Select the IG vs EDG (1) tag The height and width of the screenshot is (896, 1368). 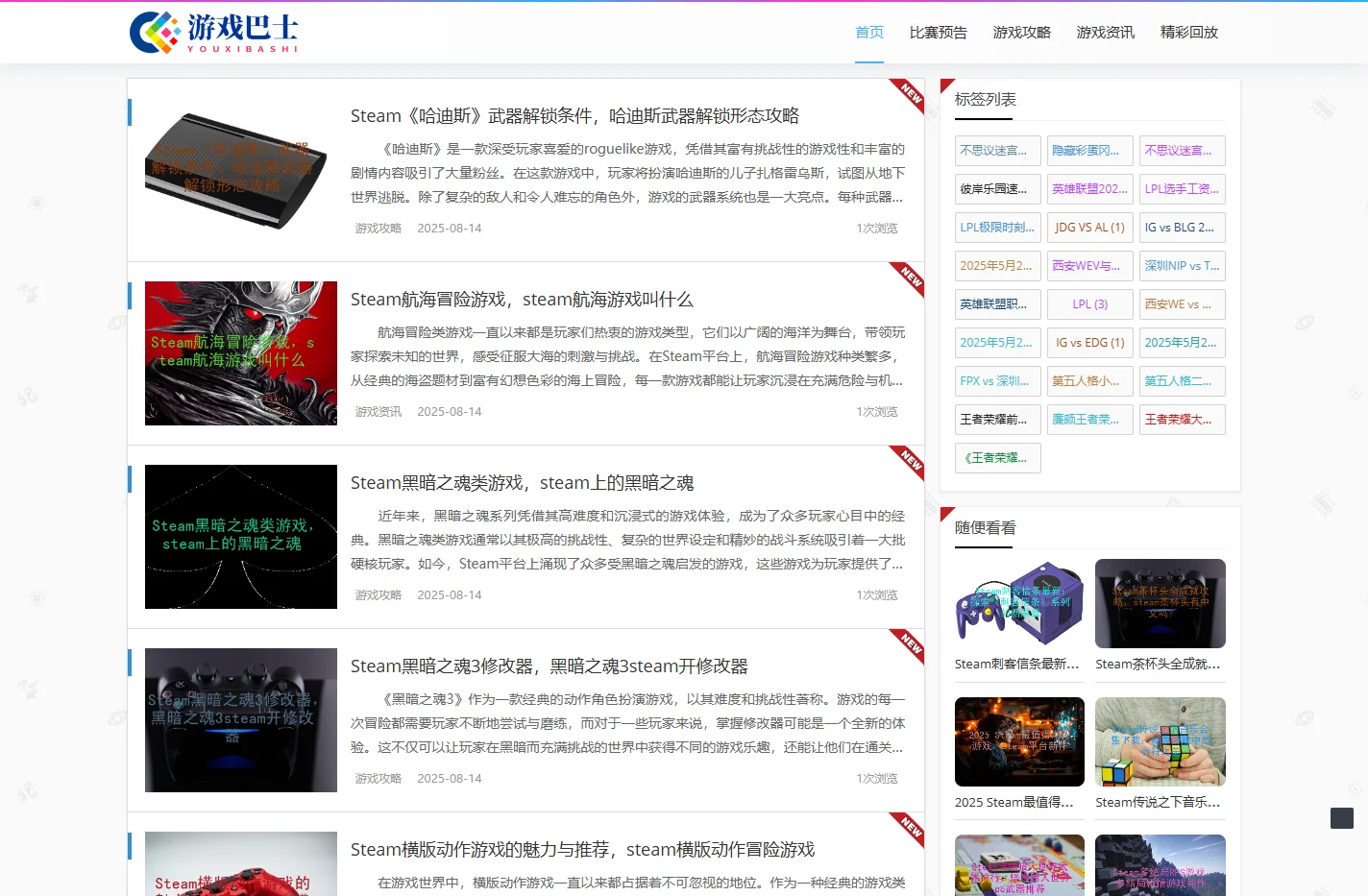pyautogui.click(x=1089, y=343)
